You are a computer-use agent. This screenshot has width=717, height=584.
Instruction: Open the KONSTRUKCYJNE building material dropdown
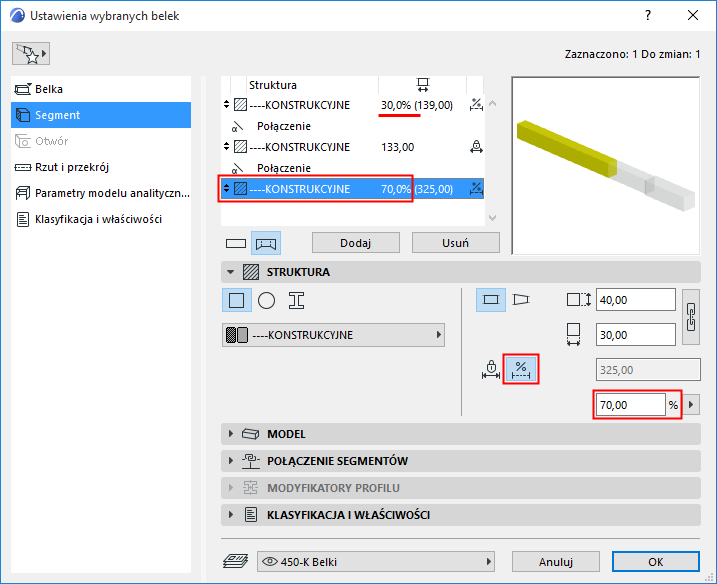333,335
